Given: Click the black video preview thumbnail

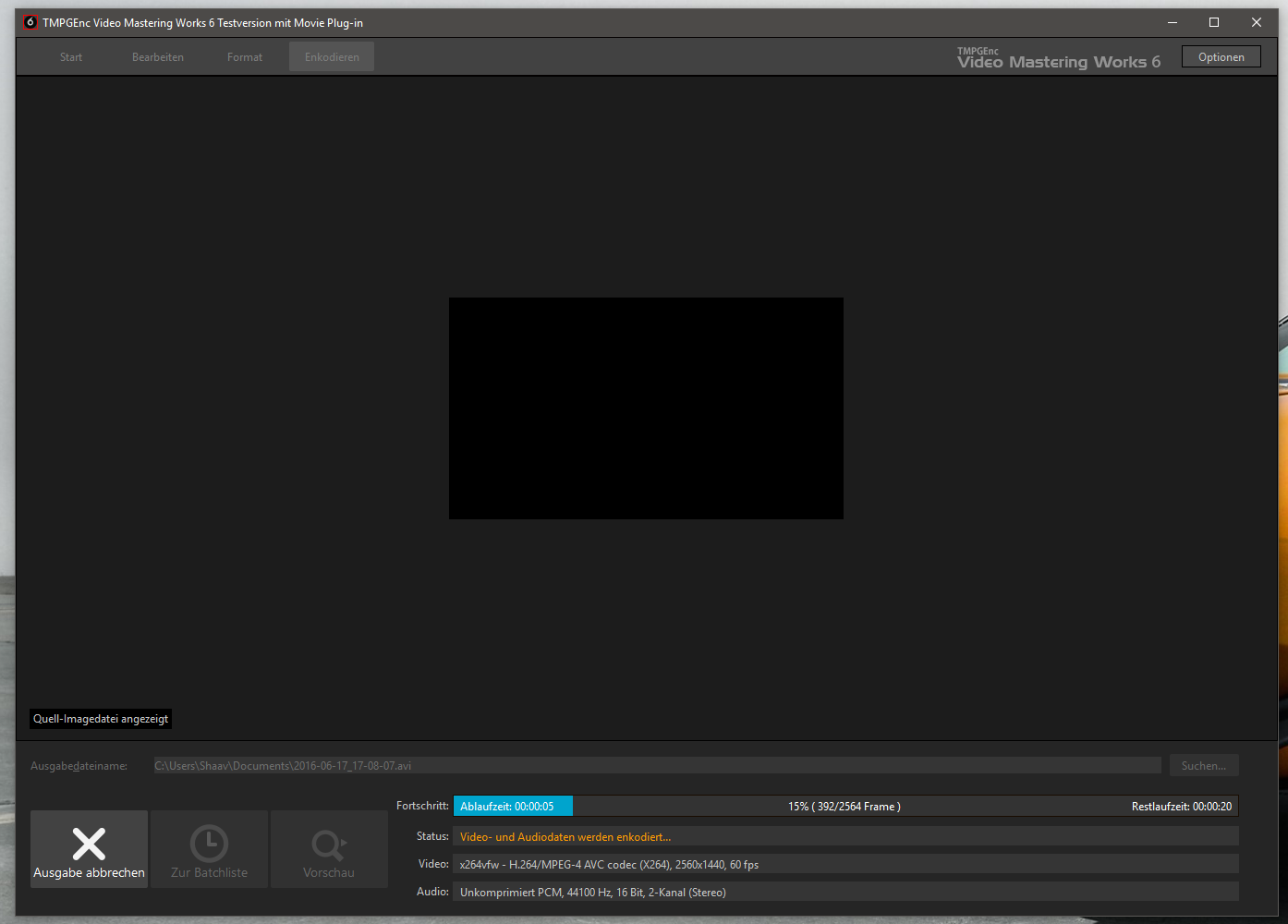Looking at the screenshot, I should 646,408.
